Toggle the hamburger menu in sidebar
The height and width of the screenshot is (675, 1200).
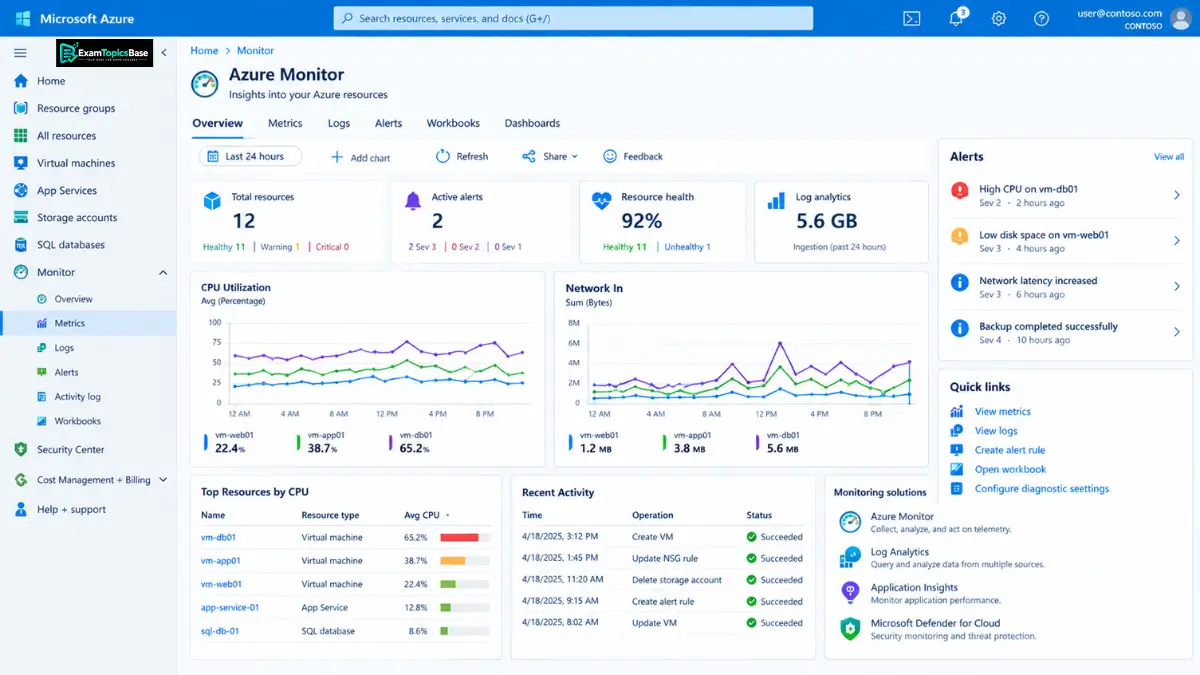20,53
